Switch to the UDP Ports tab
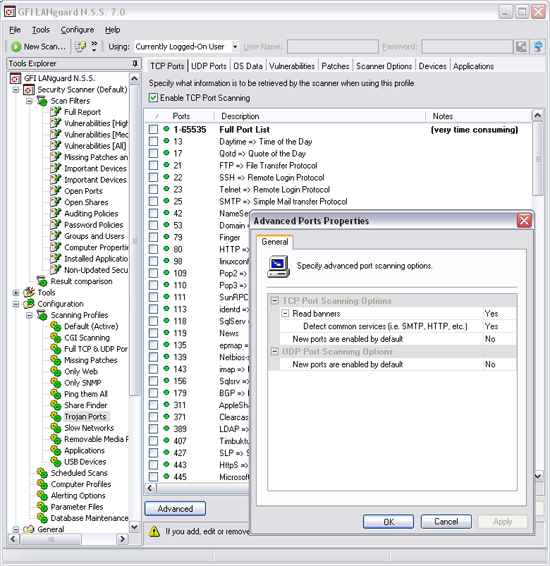The width and height of the screenshot is (550, 566). tap(209, 66)
